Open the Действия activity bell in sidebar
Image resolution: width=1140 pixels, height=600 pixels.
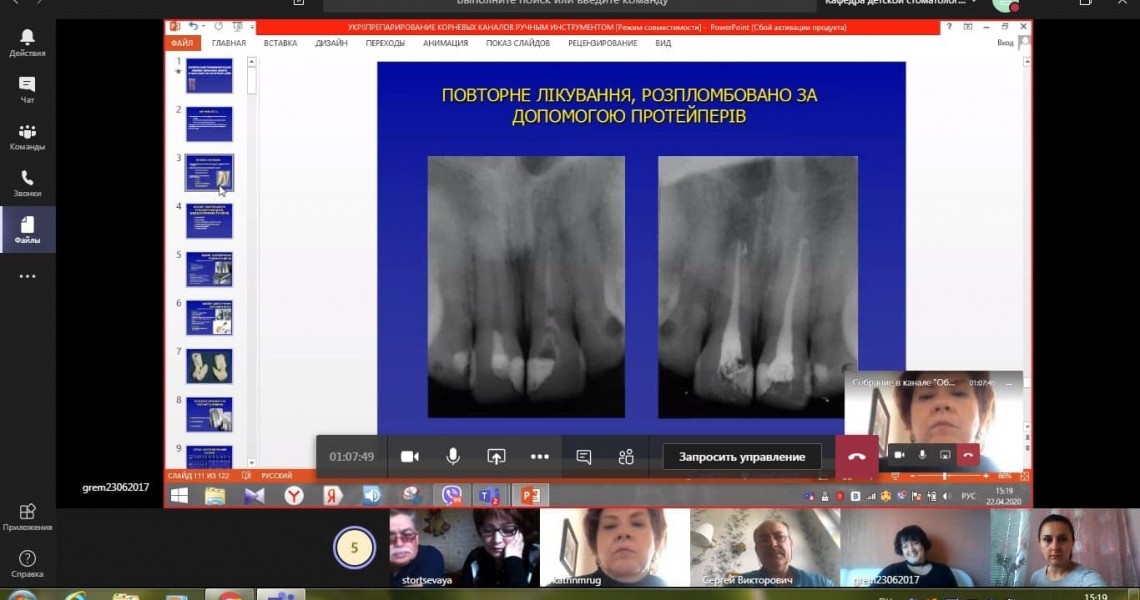(27, 41)
